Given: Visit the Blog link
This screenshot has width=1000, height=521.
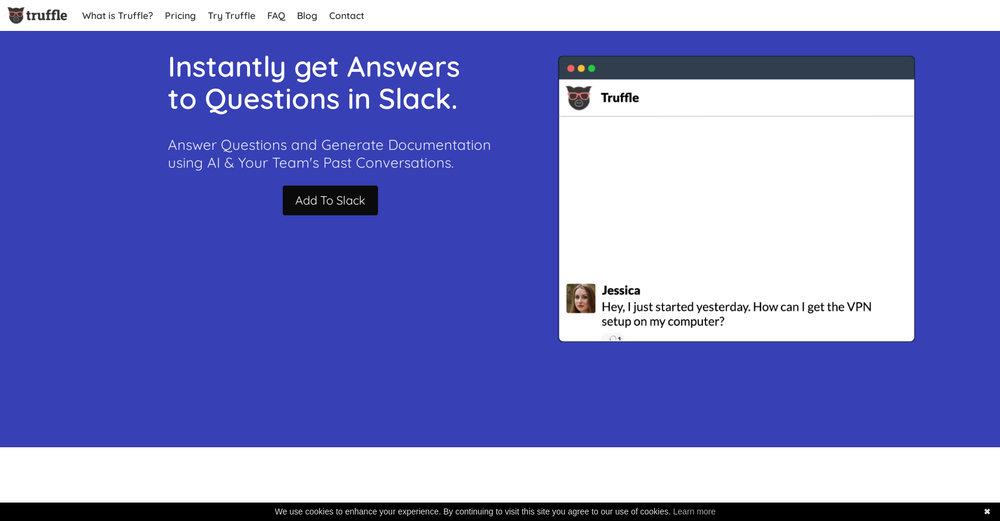Looking at the screenshot, I should 307,16.
